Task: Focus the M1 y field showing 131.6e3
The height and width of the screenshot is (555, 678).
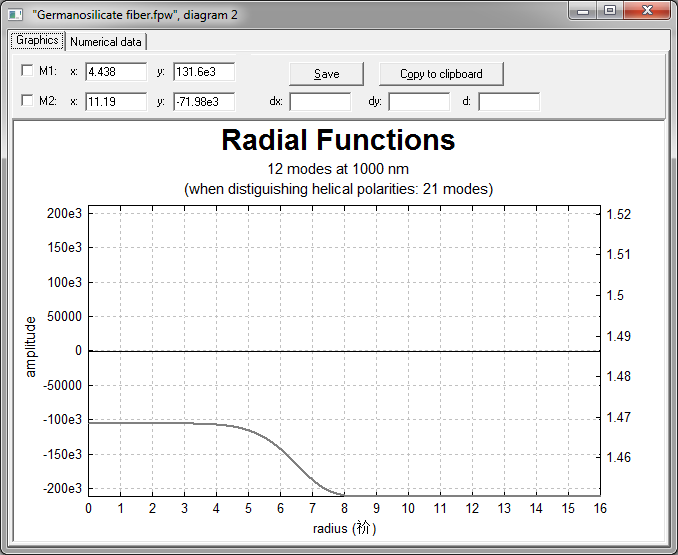Action: pos(204,72)
